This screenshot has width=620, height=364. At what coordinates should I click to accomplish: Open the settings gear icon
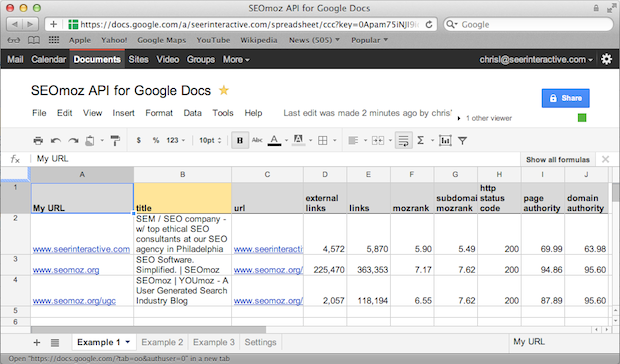pyautogui.click(x=607, y=59)
